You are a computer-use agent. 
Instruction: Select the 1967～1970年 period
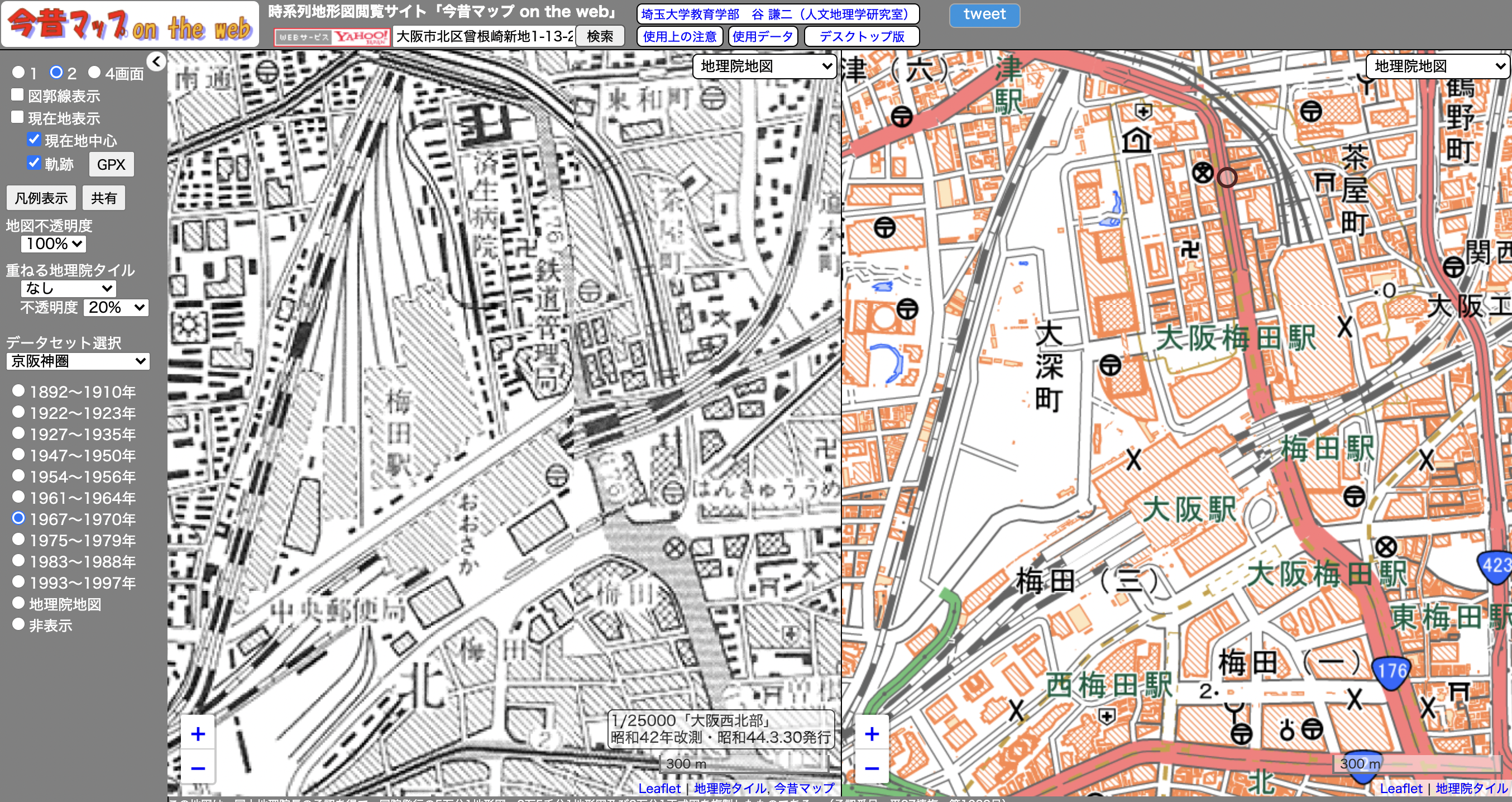[19, 518]
